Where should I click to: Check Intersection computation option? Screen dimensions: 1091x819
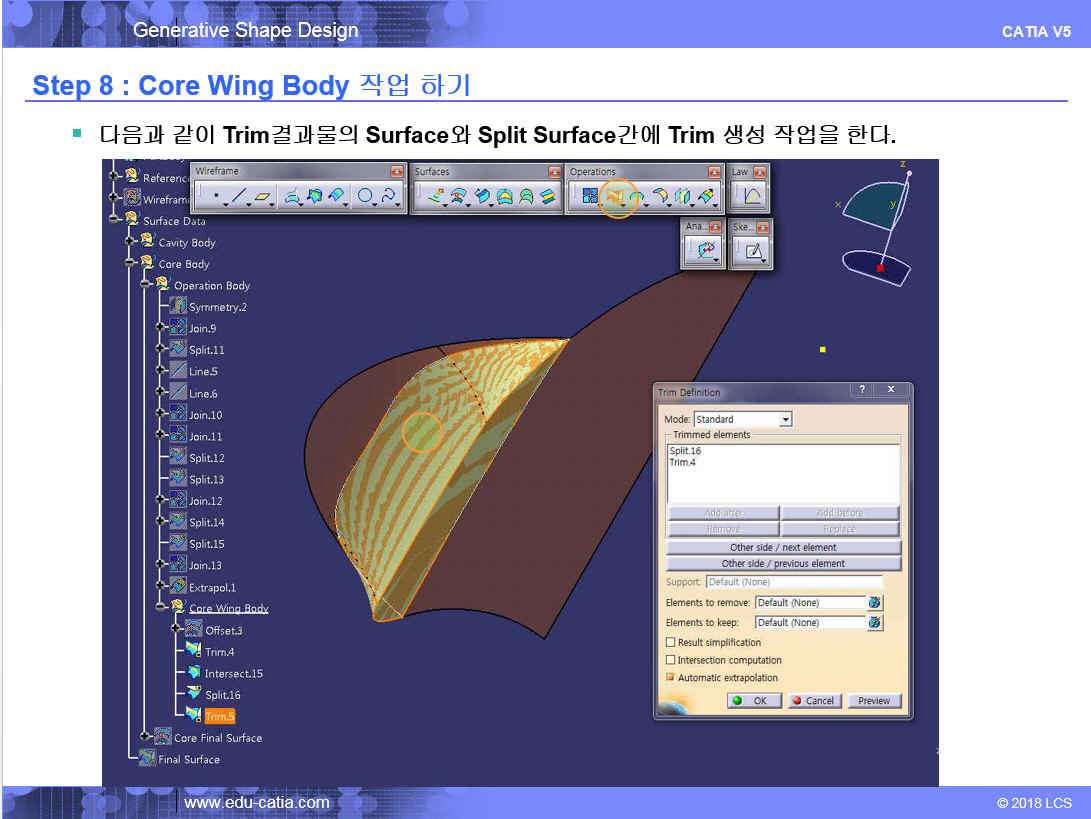tap(671, 660)
